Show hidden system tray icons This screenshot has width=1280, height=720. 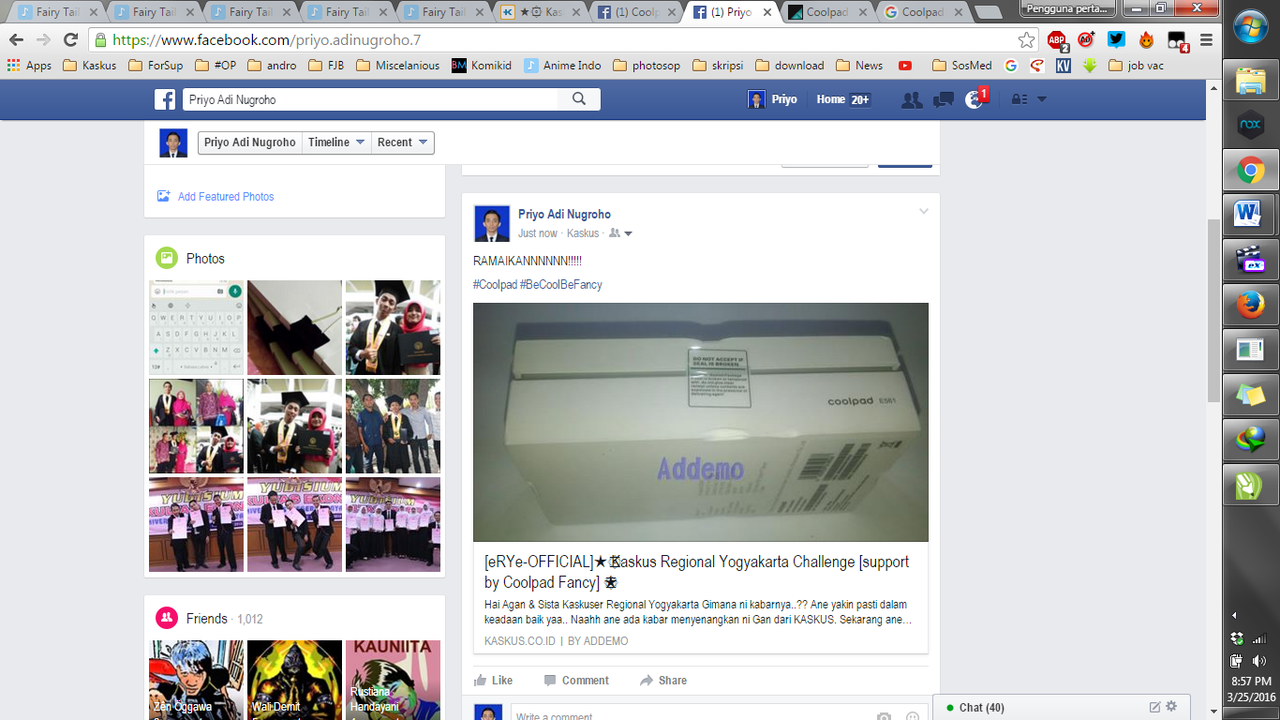[1234, 615]
